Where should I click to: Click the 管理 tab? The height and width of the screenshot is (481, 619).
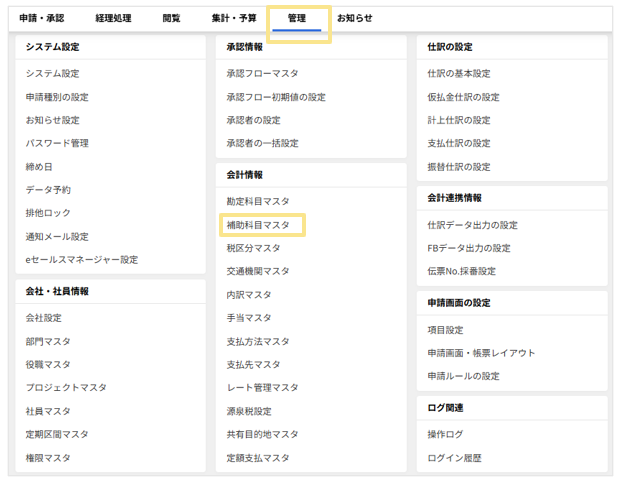pyautogui.click(x=297, y=18)
